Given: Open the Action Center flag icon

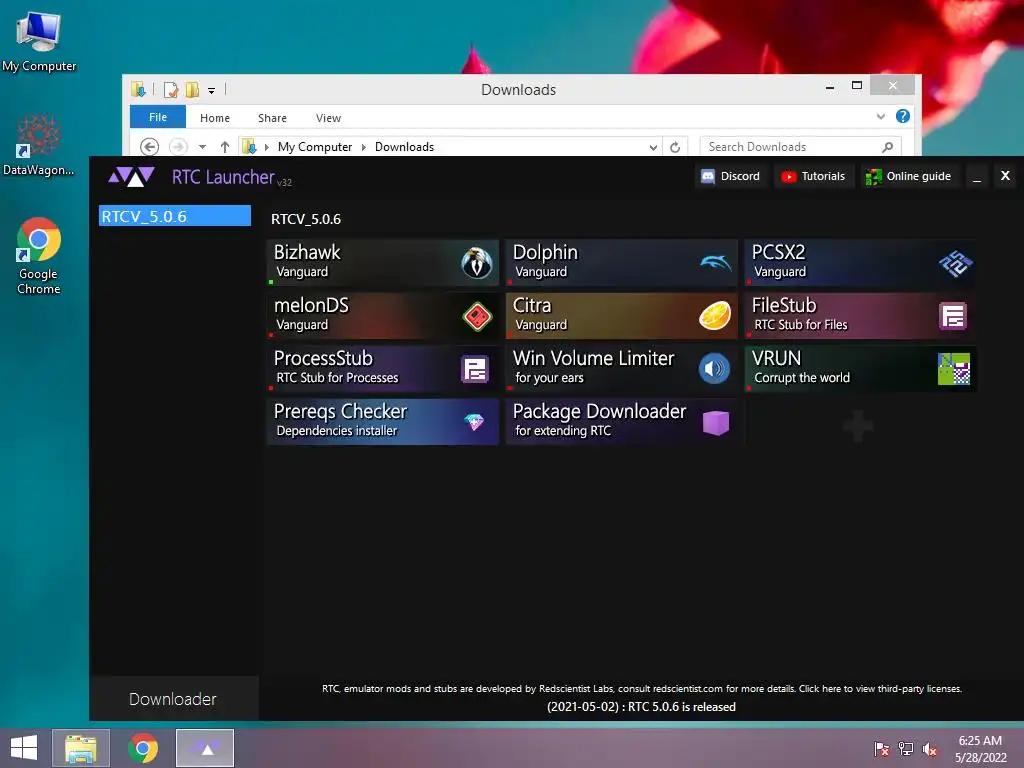Looking at the screenshot, I should (881, 749).
